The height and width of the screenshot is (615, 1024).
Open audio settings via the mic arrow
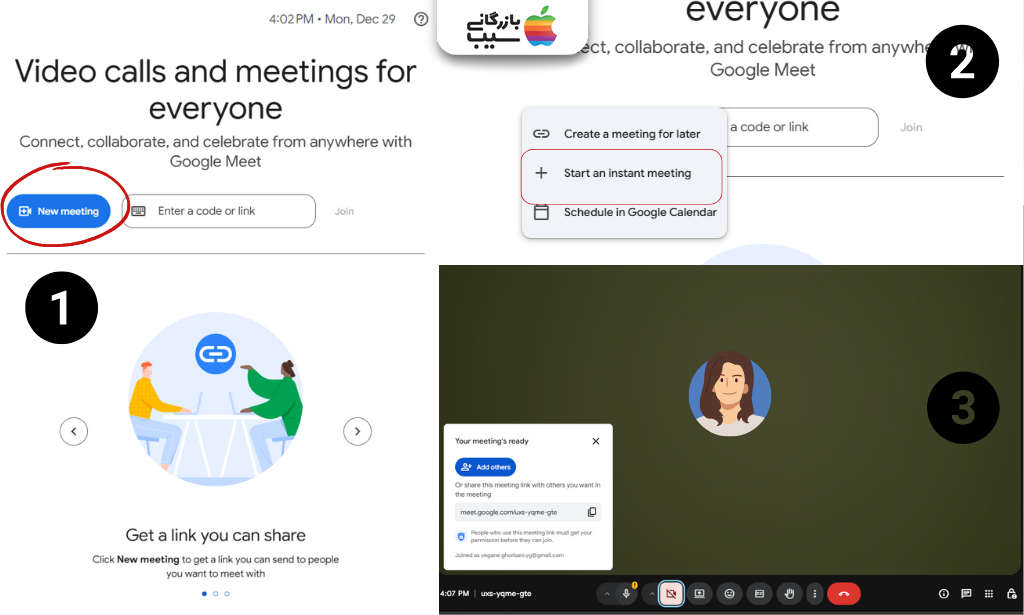coord(606,593)
